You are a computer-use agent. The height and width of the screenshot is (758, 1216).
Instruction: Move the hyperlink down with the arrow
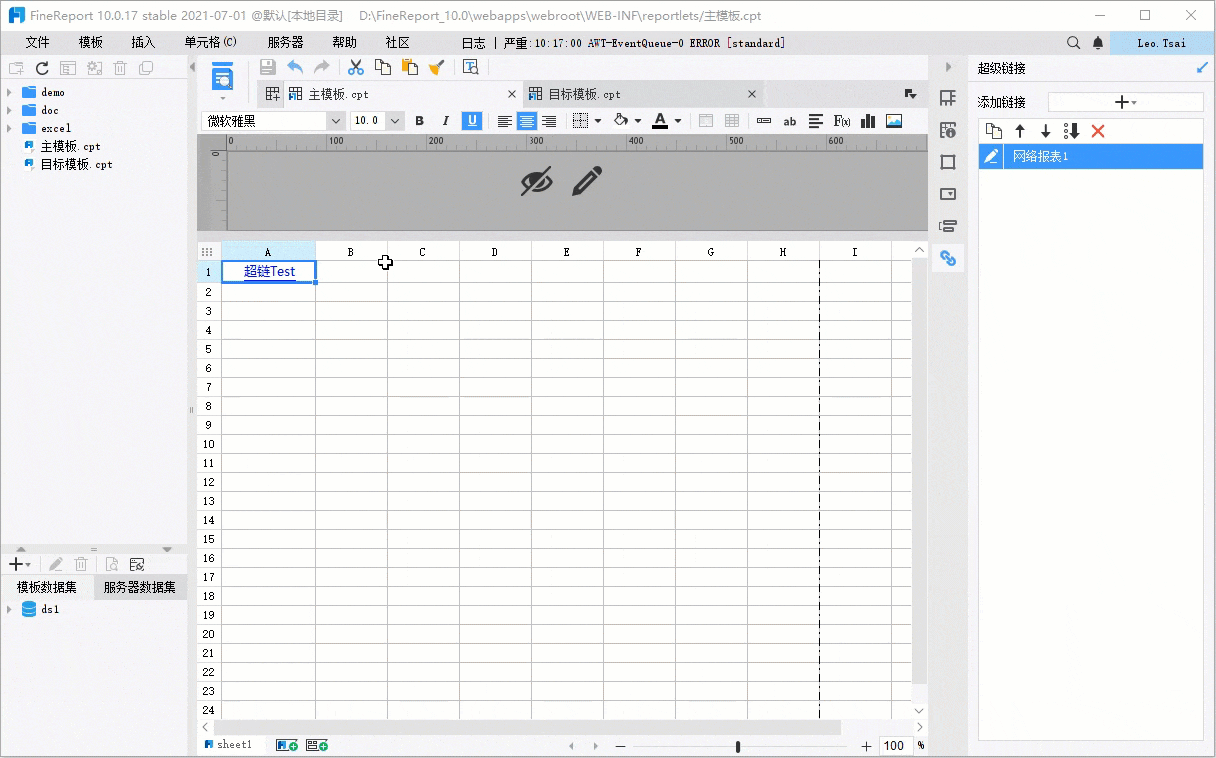(1046, 131)
